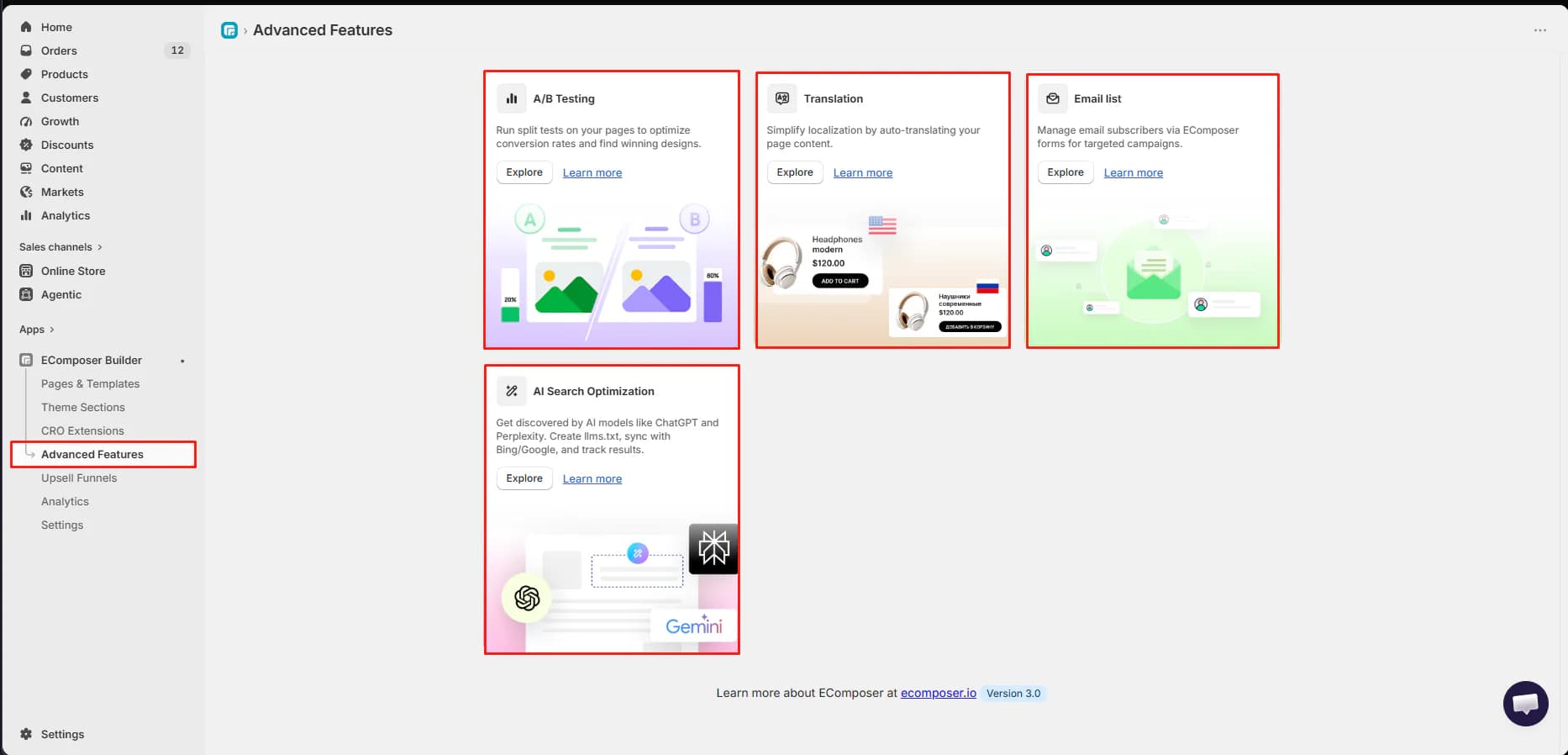The width and height of the screenshot is (1568, 755).
Task: Open Analytics under EComposer Builder
Action: [x=65, y=501]
